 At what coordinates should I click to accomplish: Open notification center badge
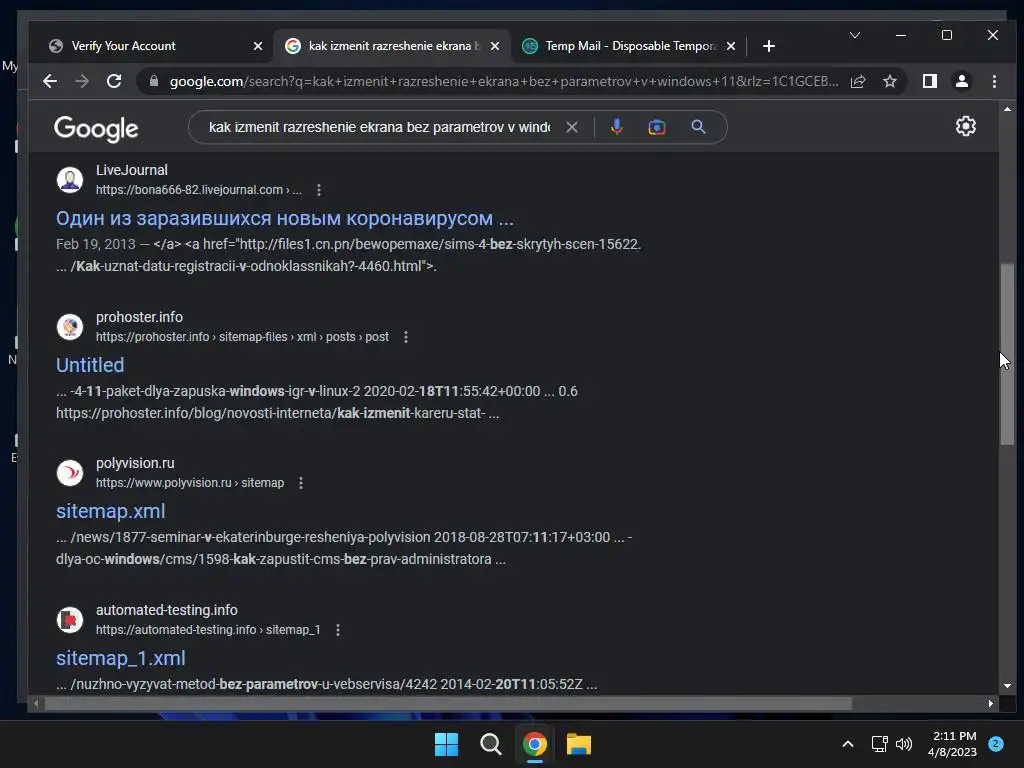pos(996,744)
